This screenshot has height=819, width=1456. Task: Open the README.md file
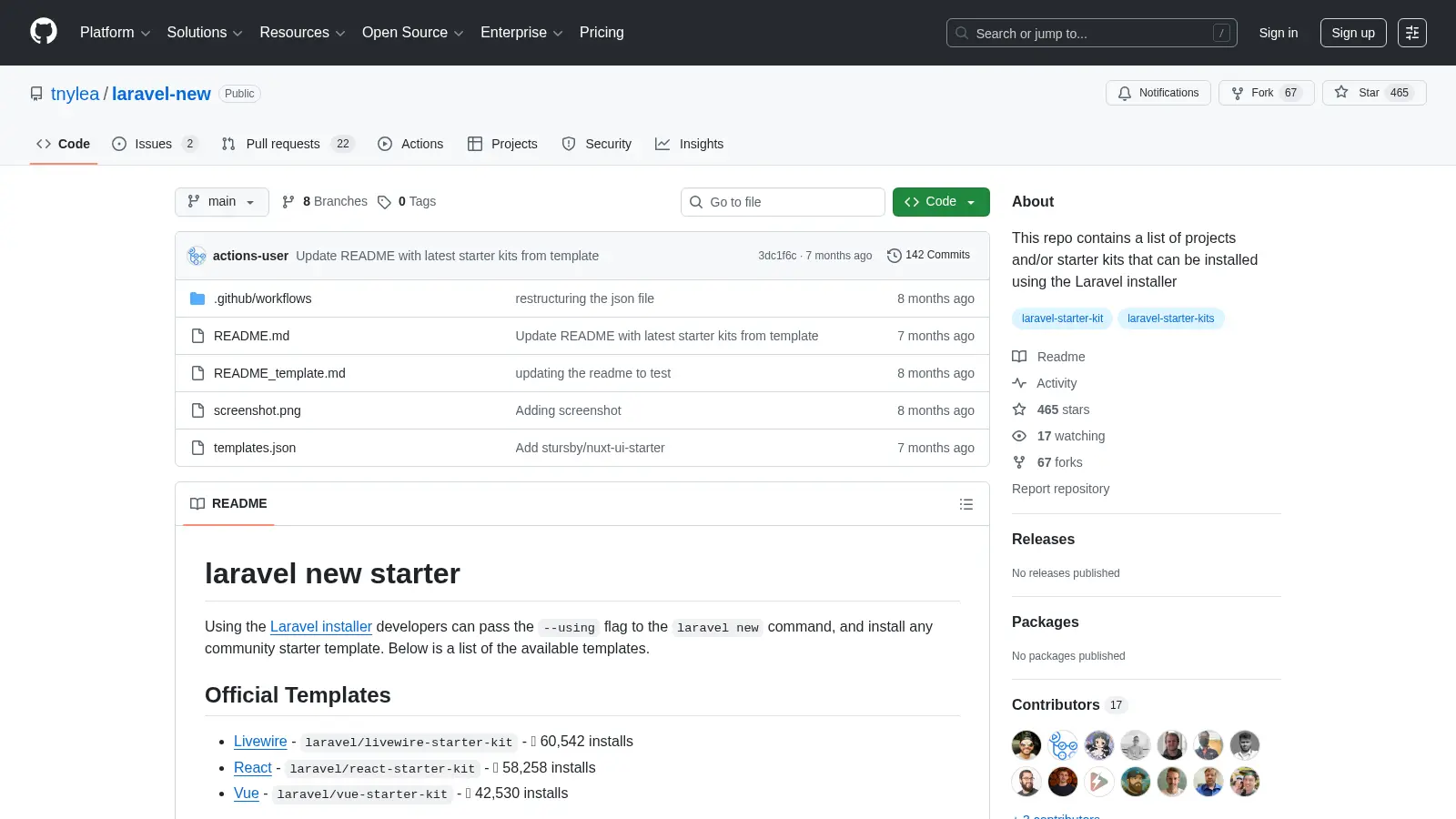coord(251,336)
